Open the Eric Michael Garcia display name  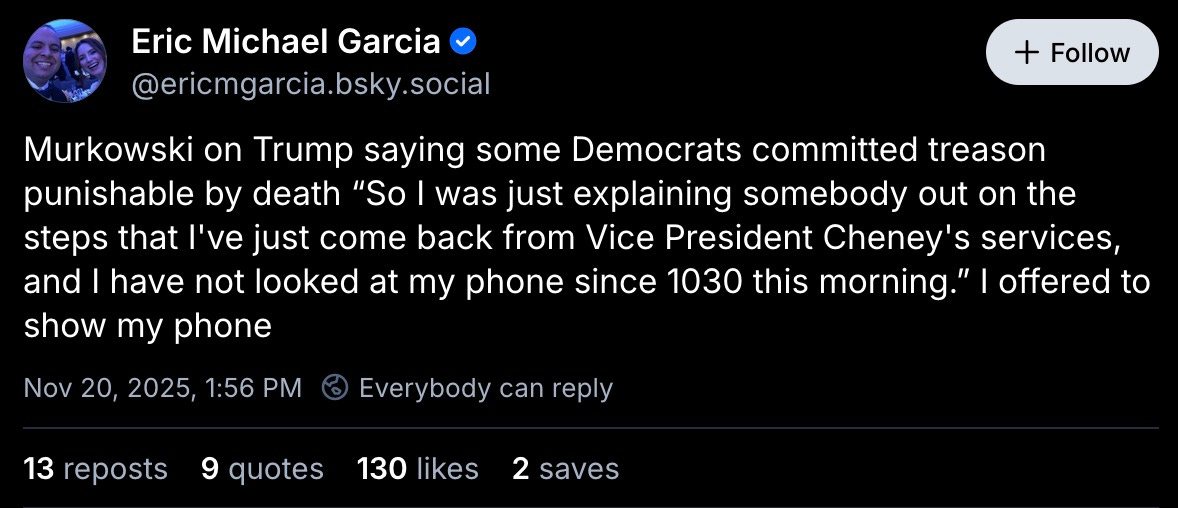[286, 42]
